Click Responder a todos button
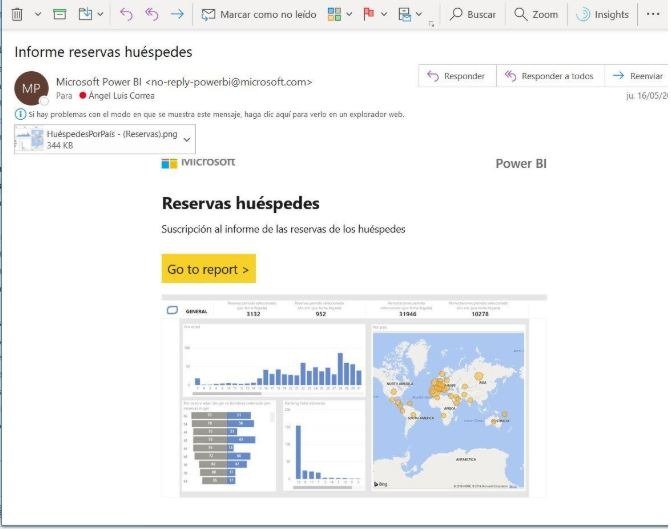This screenshot has height=529, width=671. [550, 76]
